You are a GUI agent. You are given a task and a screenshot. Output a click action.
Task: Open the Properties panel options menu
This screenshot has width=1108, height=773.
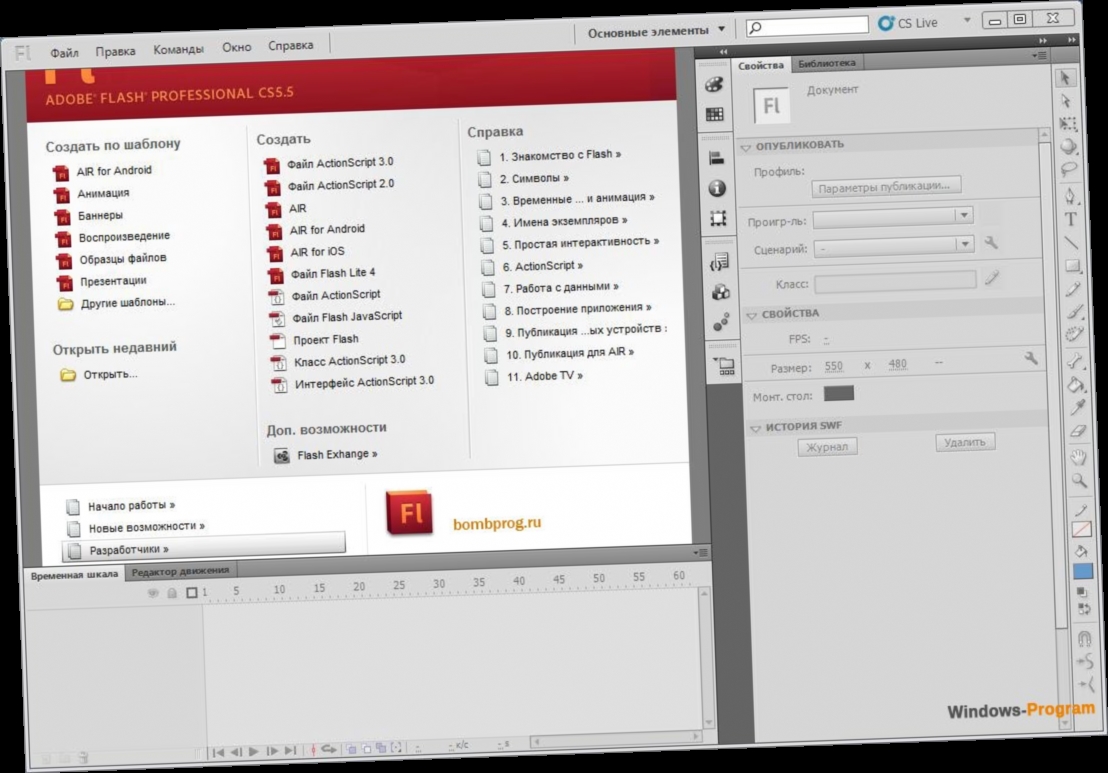tap(1039, 55)
